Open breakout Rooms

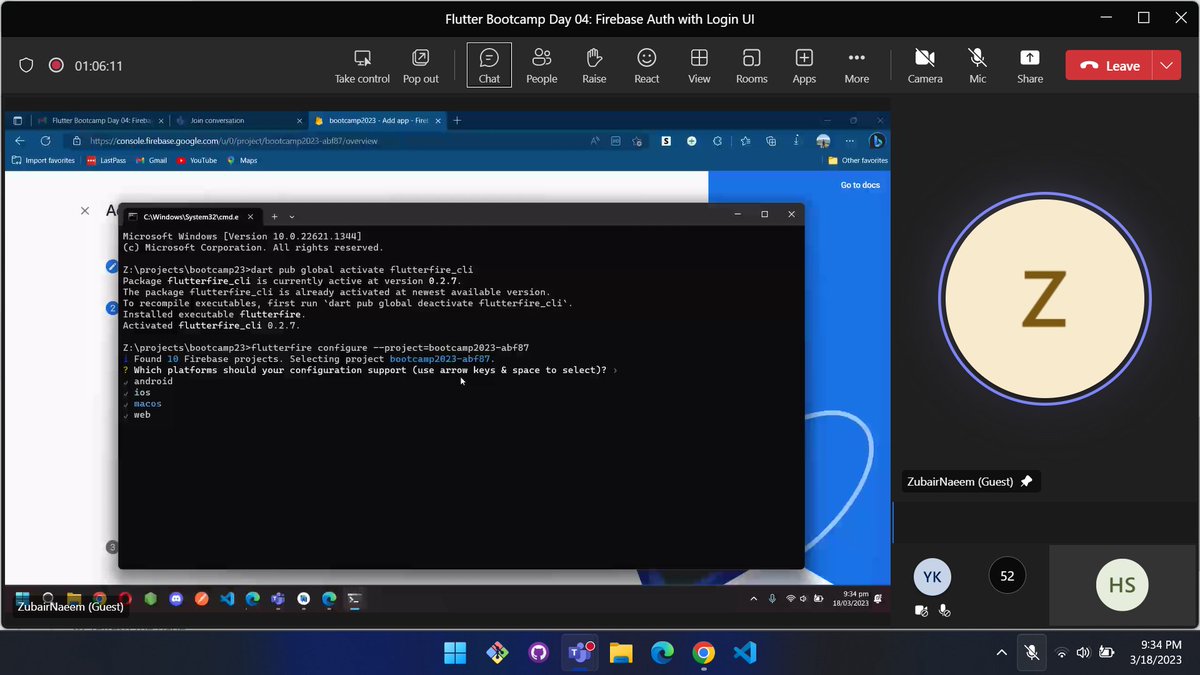click(751, 66)
